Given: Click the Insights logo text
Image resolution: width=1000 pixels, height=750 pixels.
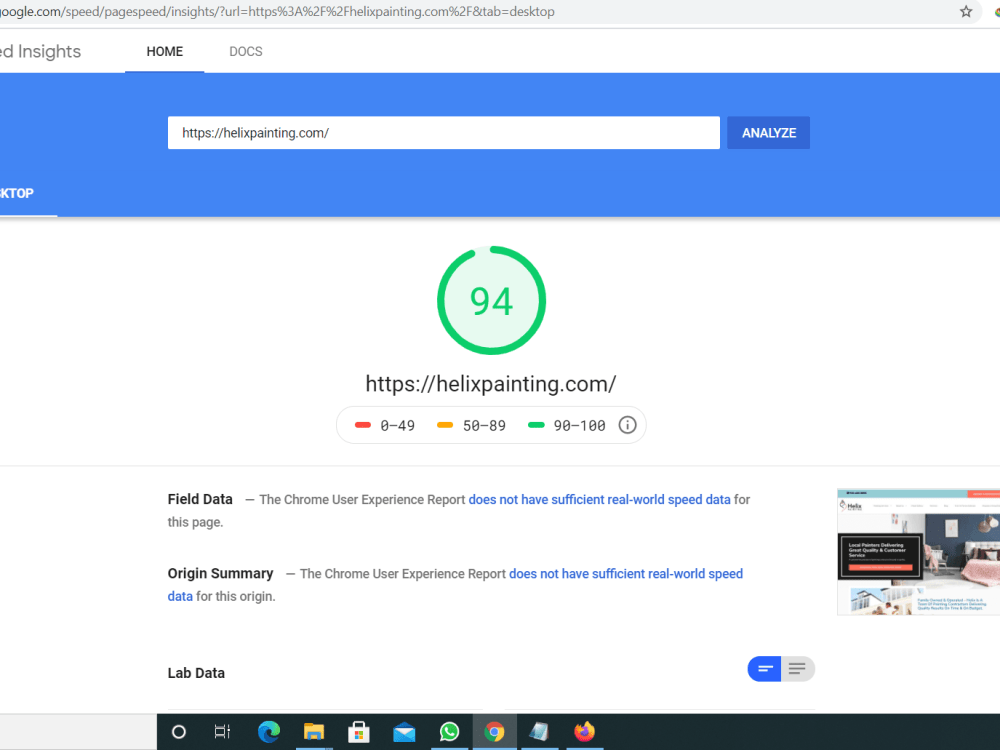Looking at the screenshot, I should pos(41,51).
